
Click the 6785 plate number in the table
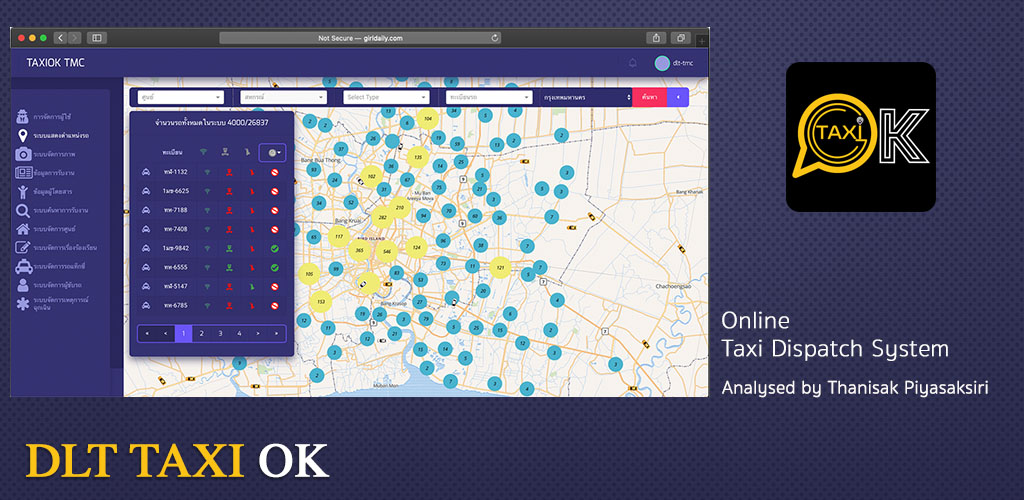176,305
